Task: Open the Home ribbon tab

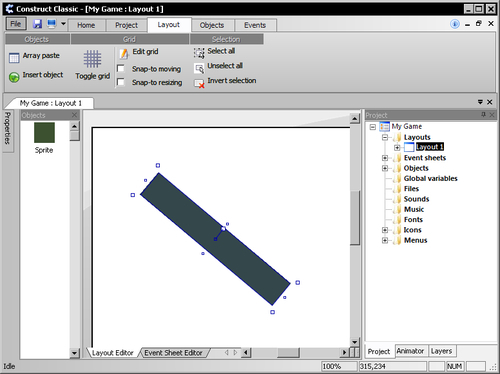Action: [x=86, y=25]
